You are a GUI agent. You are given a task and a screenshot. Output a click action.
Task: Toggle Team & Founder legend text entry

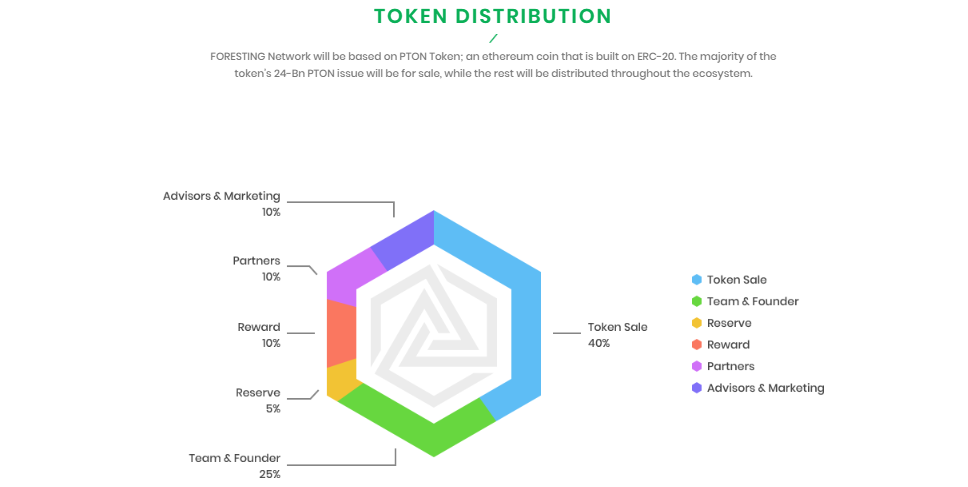pos(752,302)
